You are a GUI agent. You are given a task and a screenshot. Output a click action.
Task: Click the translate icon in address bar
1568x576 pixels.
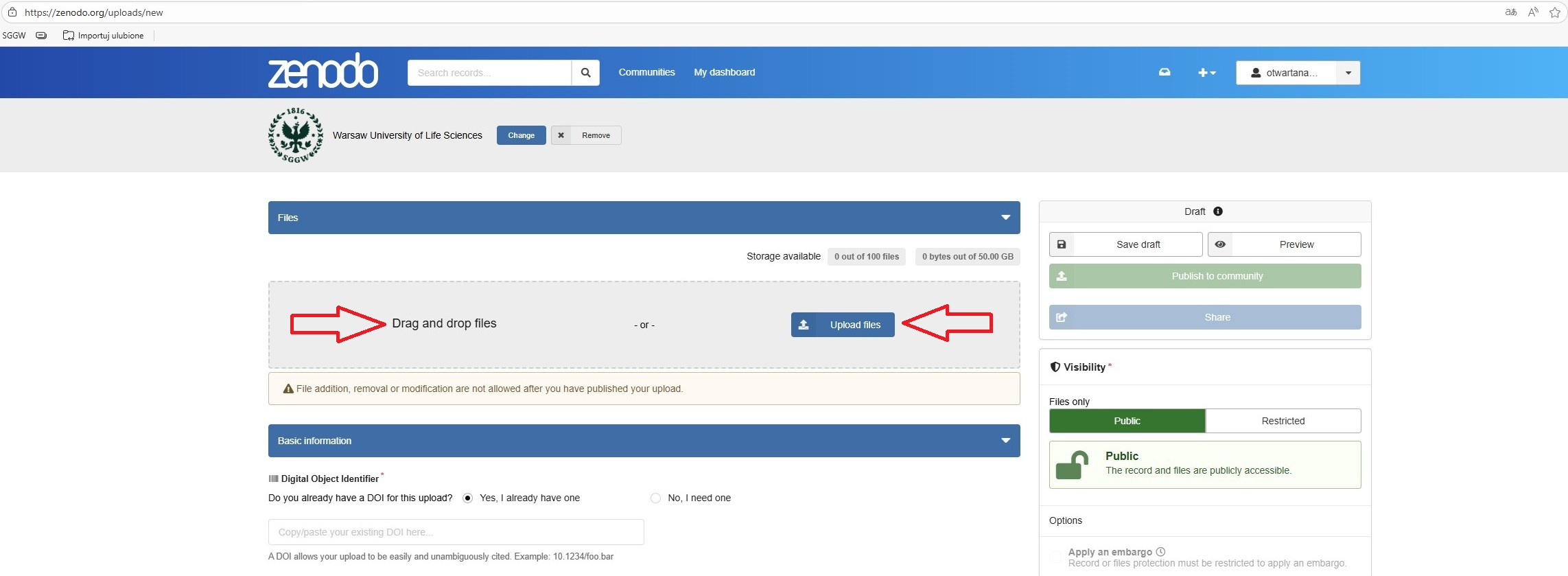1511,12
